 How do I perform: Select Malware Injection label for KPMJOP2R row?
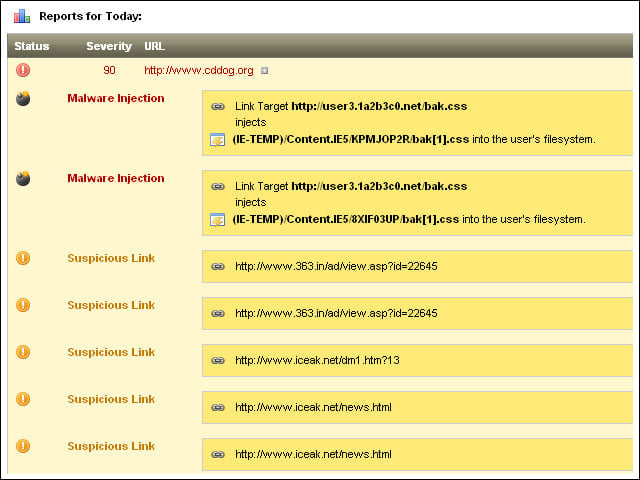click(x=116, y=98)
